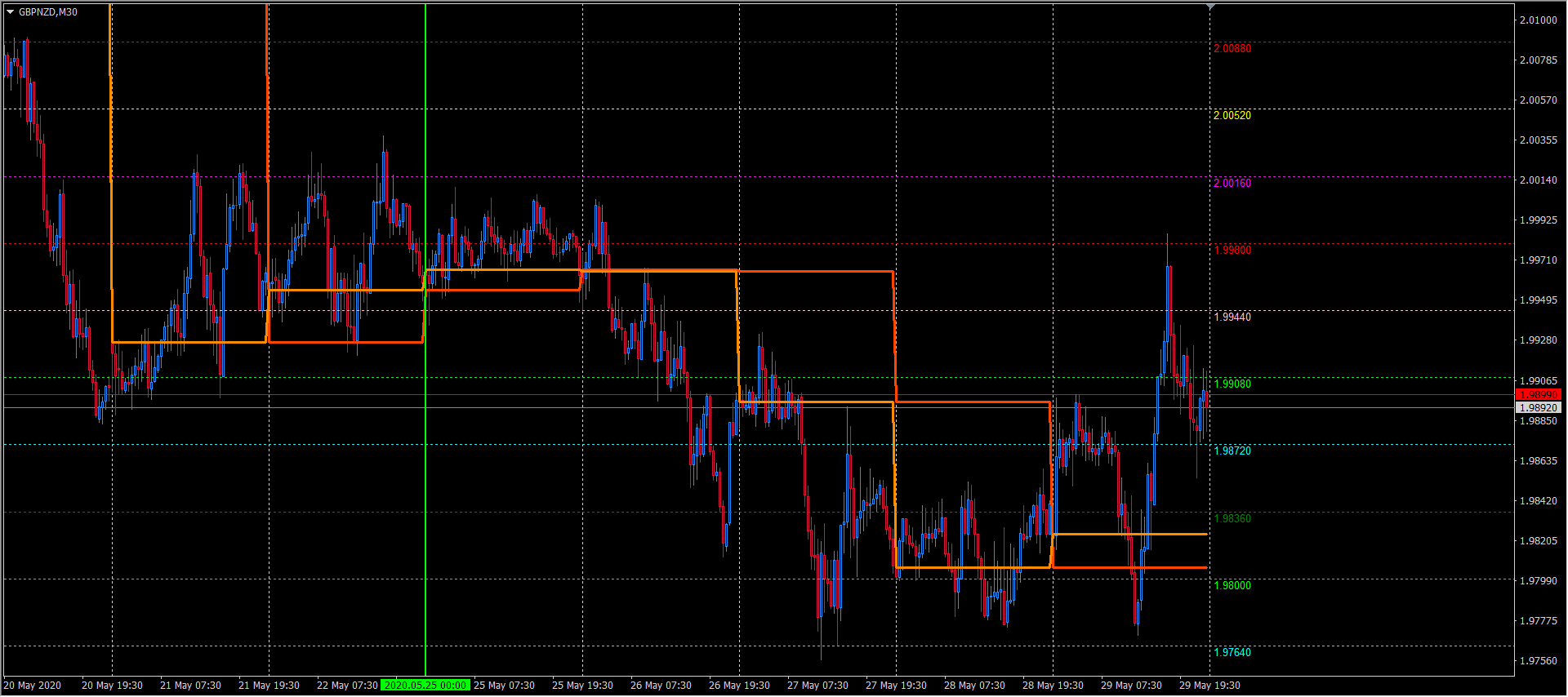This screenshot has height=697, width=1568.
Task: Select the cyan 1.98720 level label
Action: pos(1232,451)
